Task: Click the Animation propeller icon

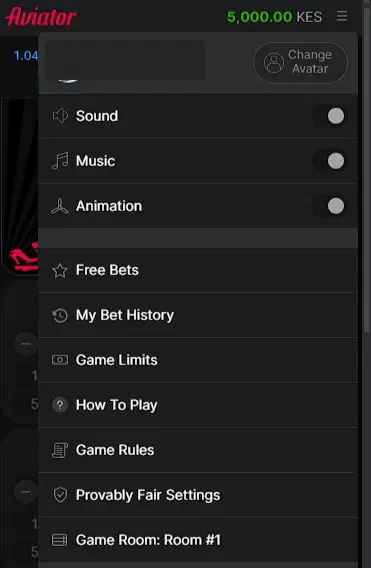Action: pyautogui.click(x=60, y=206)
